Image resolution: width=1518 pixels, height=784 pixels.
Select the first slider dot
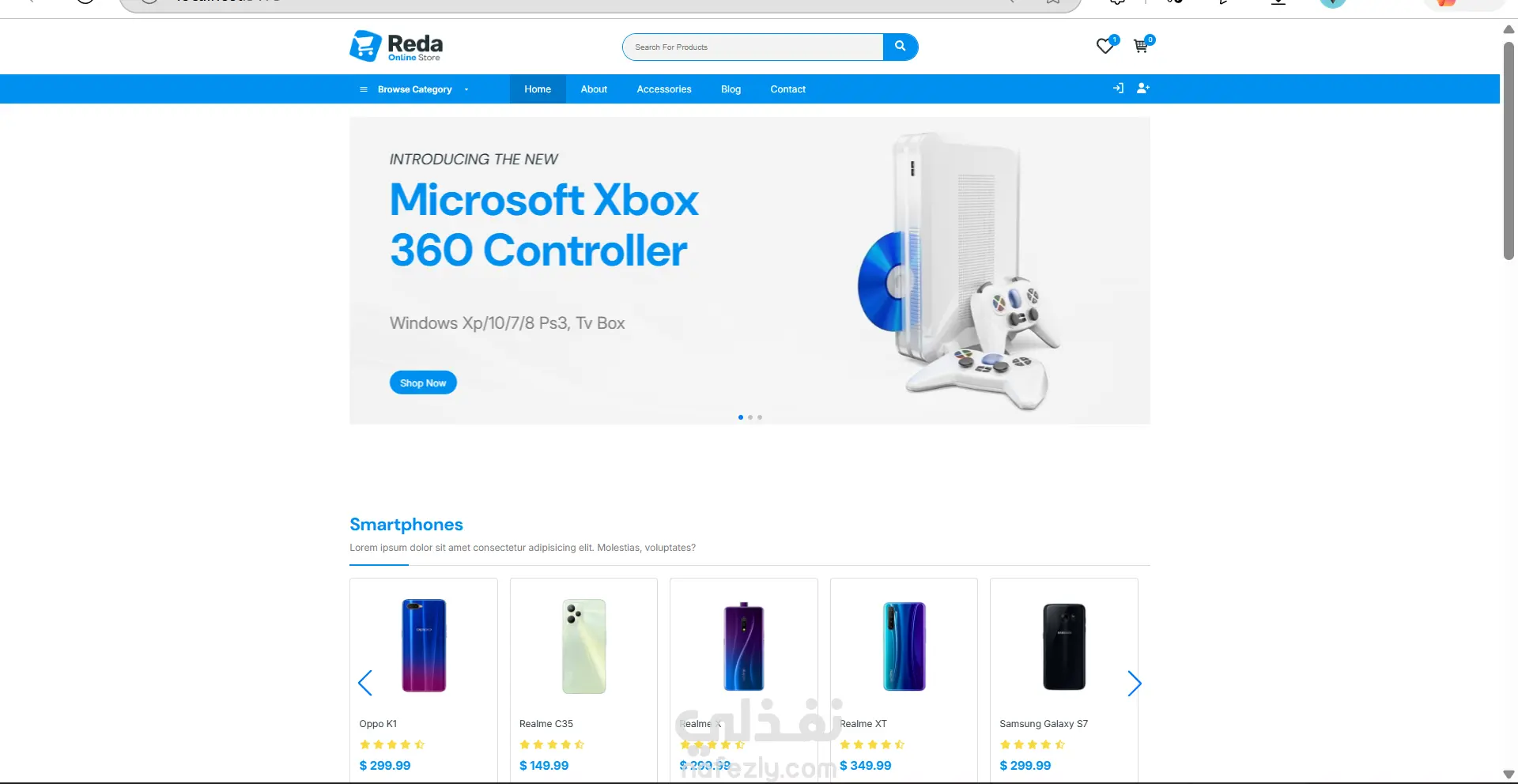tap(741, 417)
